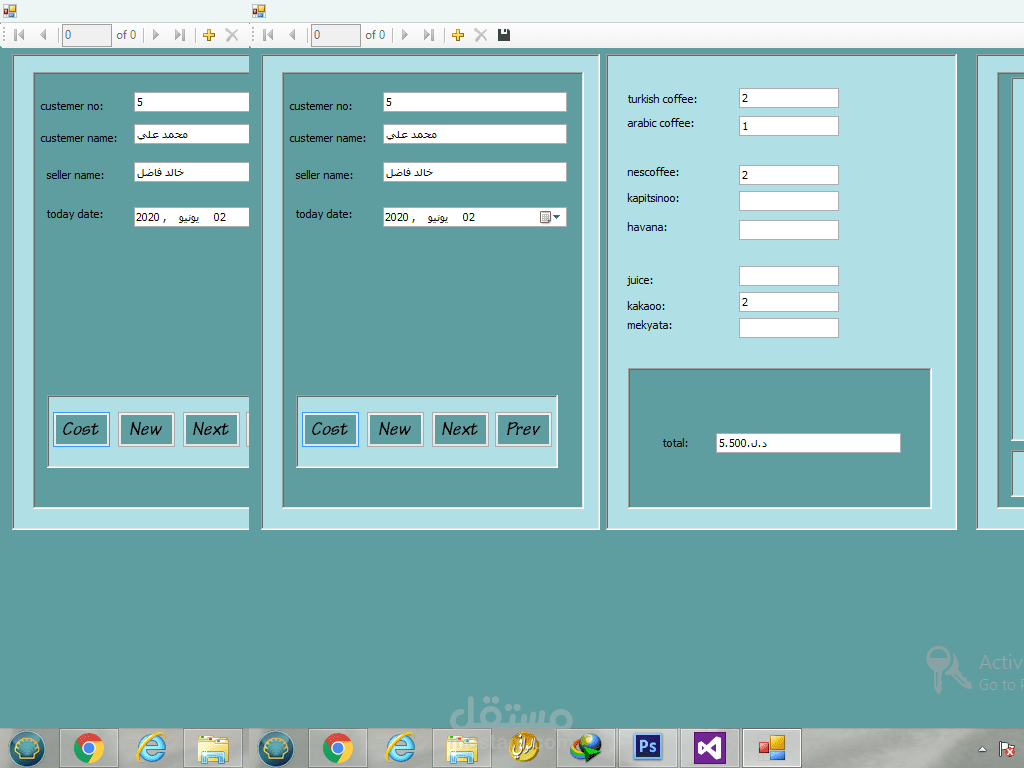Click the nescoffee quantity field
The width and height of the screenshot is (1024, 768).
[x=788, y=175]
